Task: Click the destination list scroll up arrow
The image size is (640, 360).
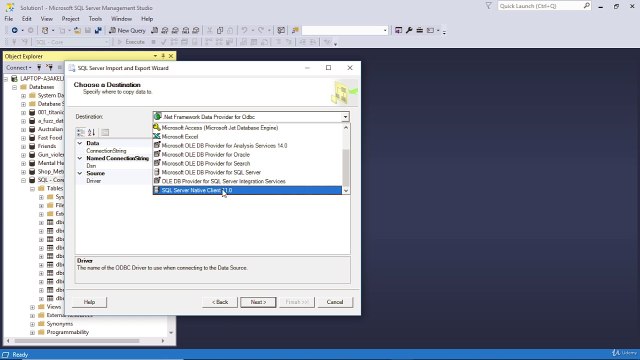Action: (346, 127)
